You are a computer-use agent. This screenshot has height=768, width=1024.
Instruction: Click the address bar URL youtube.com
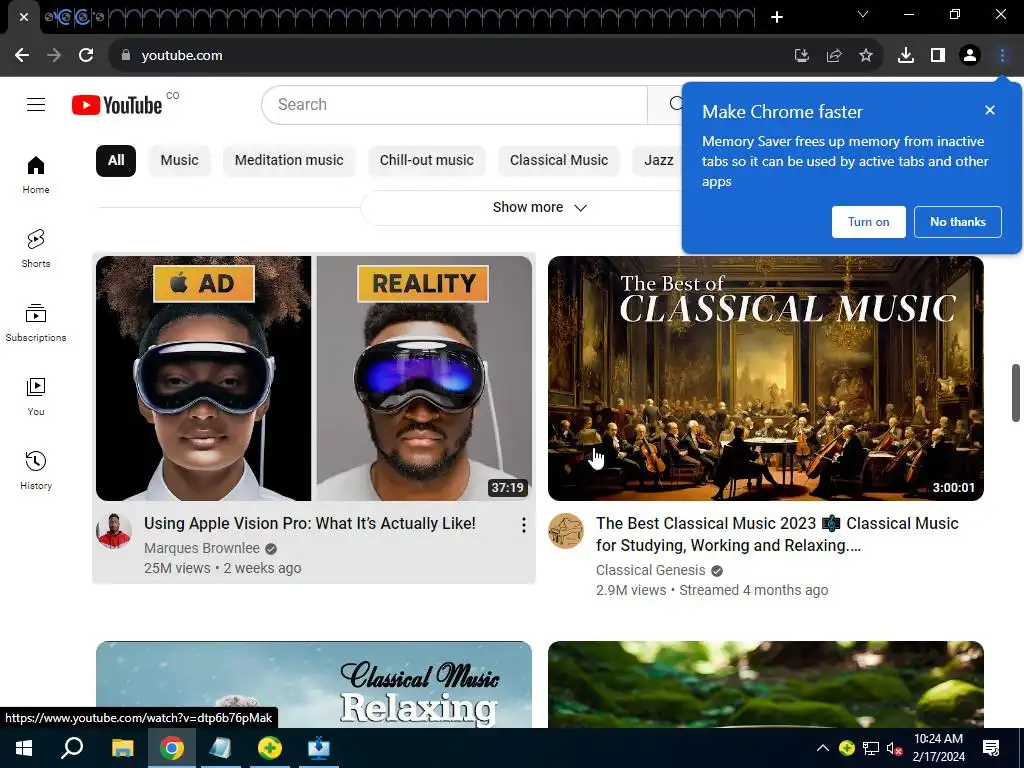pyautogui.click(x=182, y=56)
